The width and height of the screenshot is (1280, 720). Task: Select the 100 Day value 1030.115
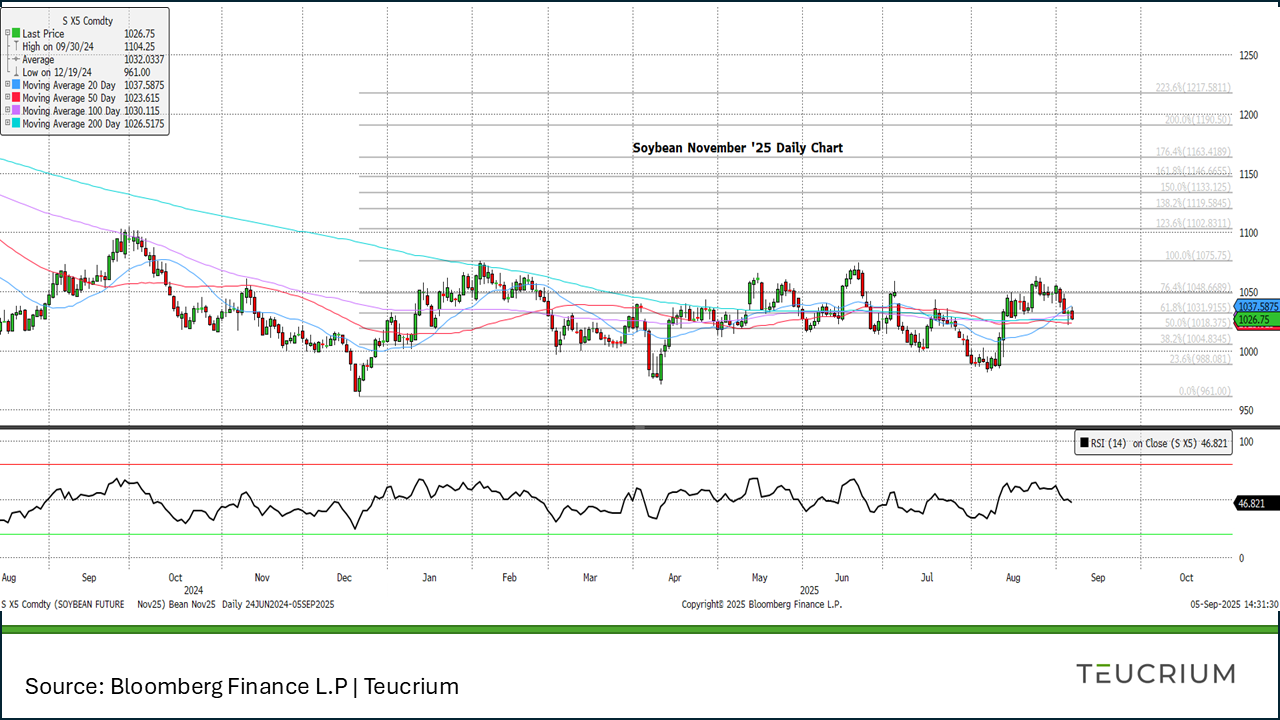point(141,111)
